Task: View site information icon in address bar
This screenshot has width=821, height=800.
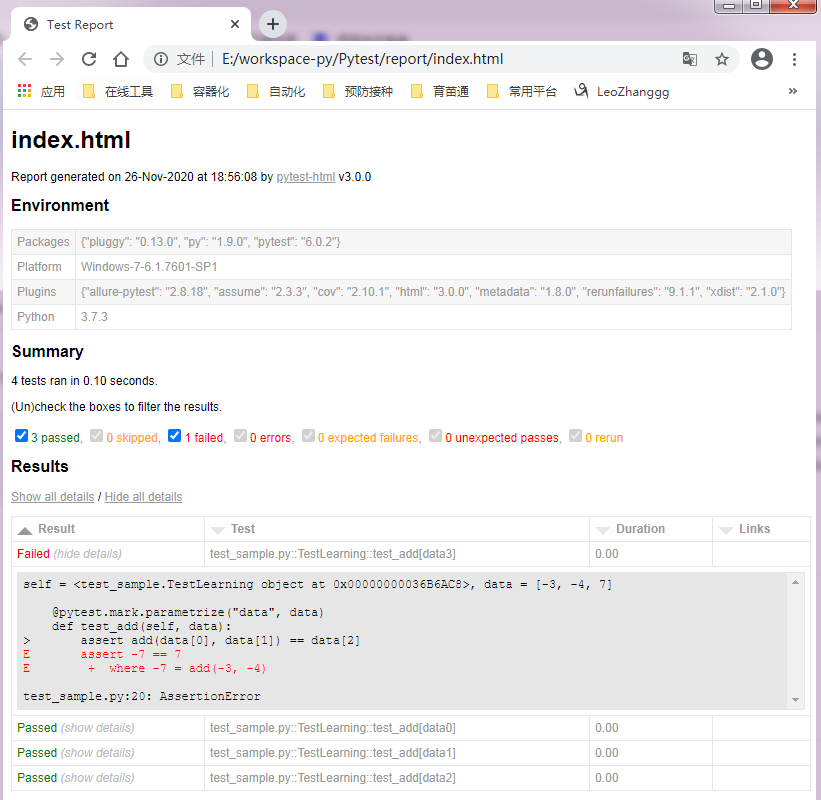Action: coord(161,59)
